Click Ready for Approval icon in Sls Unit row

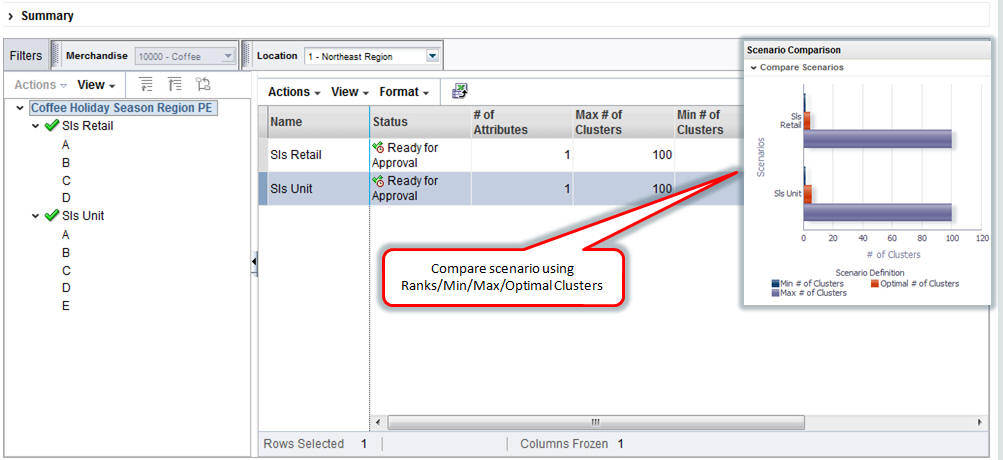(378, 181)
